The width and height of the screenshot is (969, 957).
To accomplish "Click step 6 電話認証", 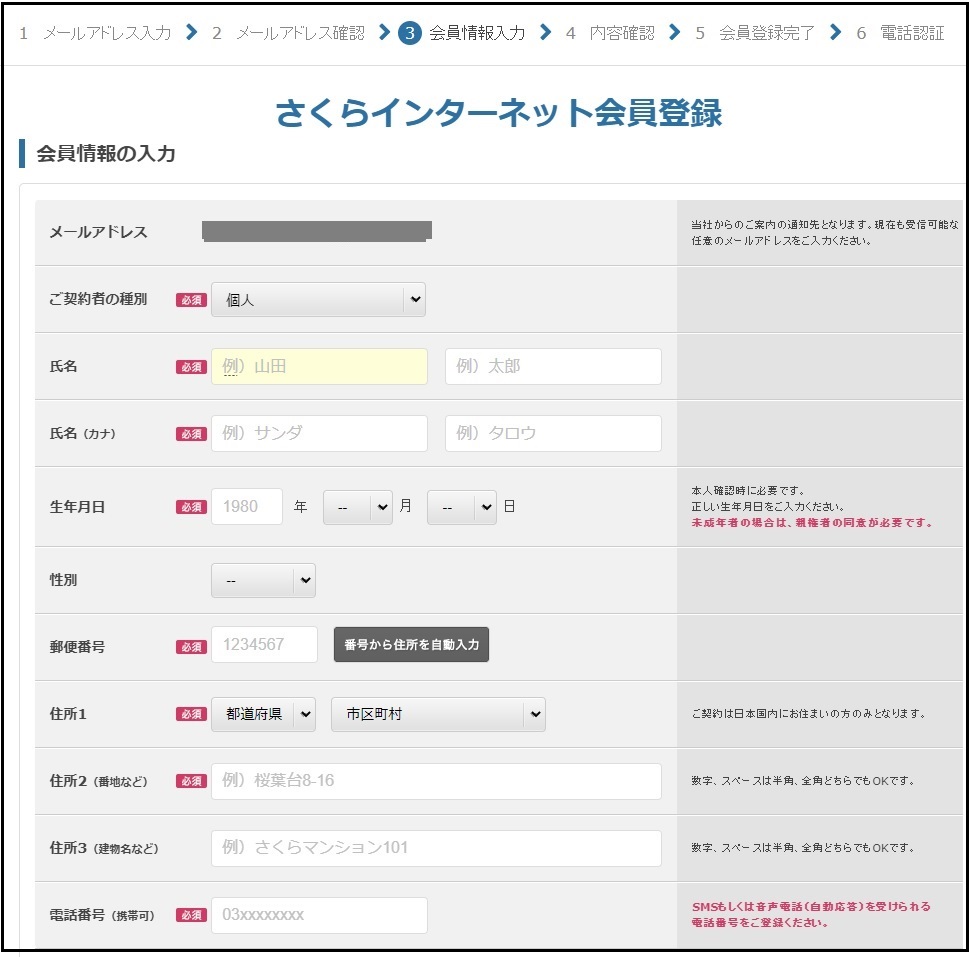I will [900, 33].
